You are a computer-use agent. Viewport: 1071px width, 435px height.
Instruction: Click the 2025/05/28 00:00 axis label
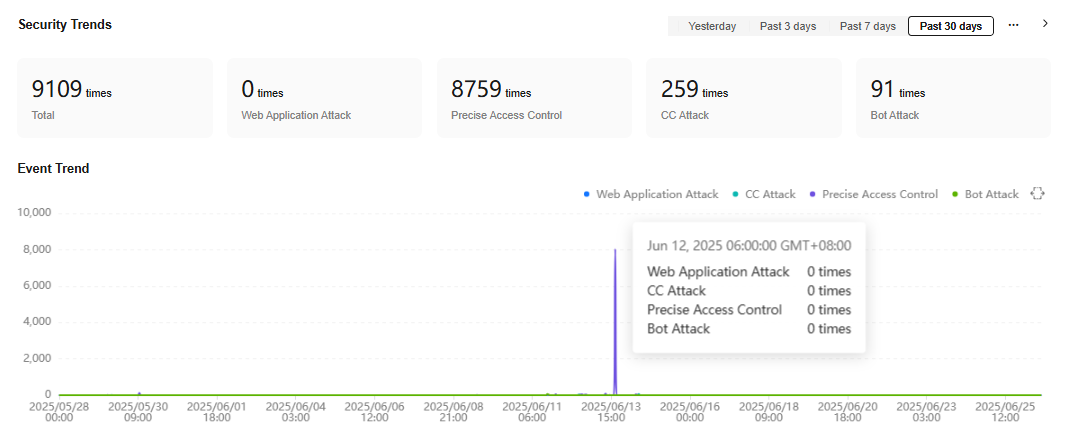(59, 411)
